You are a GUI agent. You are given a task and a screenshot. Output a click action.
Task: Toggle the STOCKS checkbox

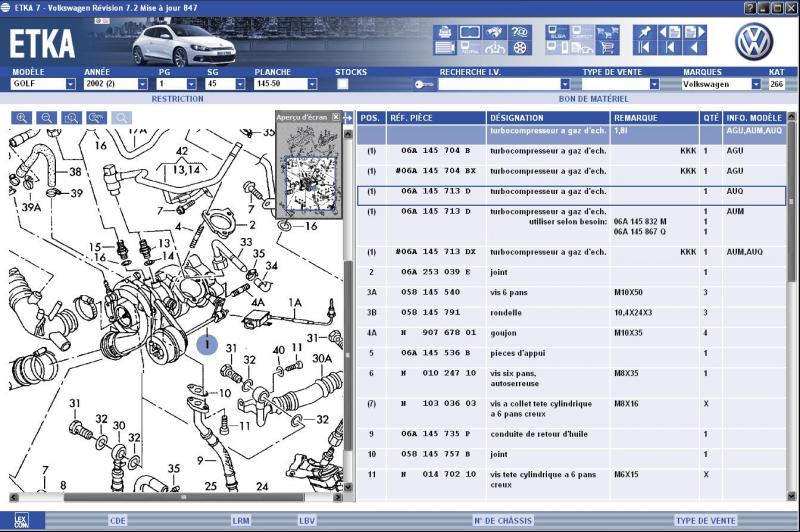pyautogui.click(x=342, y=84)
